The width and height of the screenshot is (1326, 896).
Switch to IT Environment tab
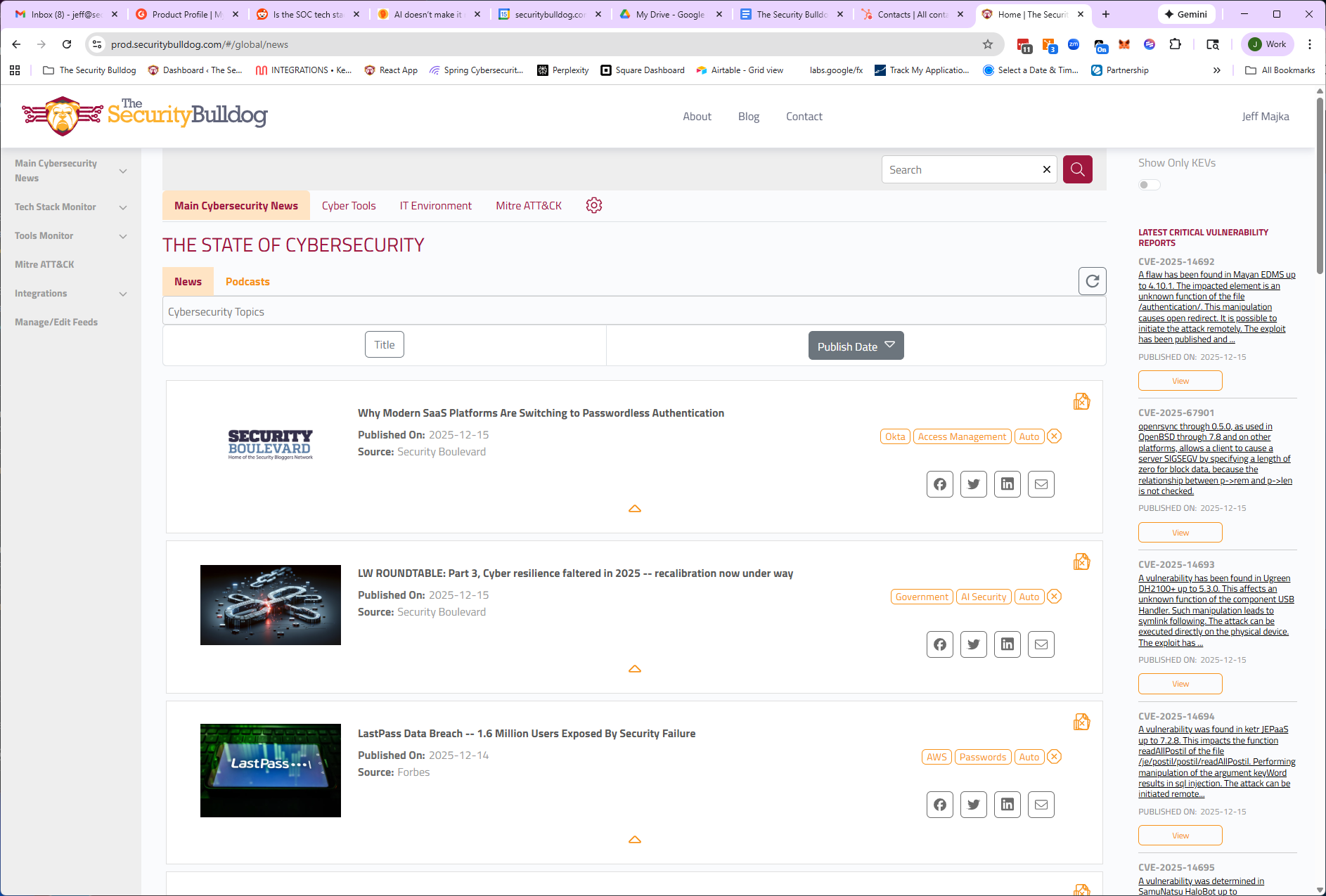coord(436,205)
